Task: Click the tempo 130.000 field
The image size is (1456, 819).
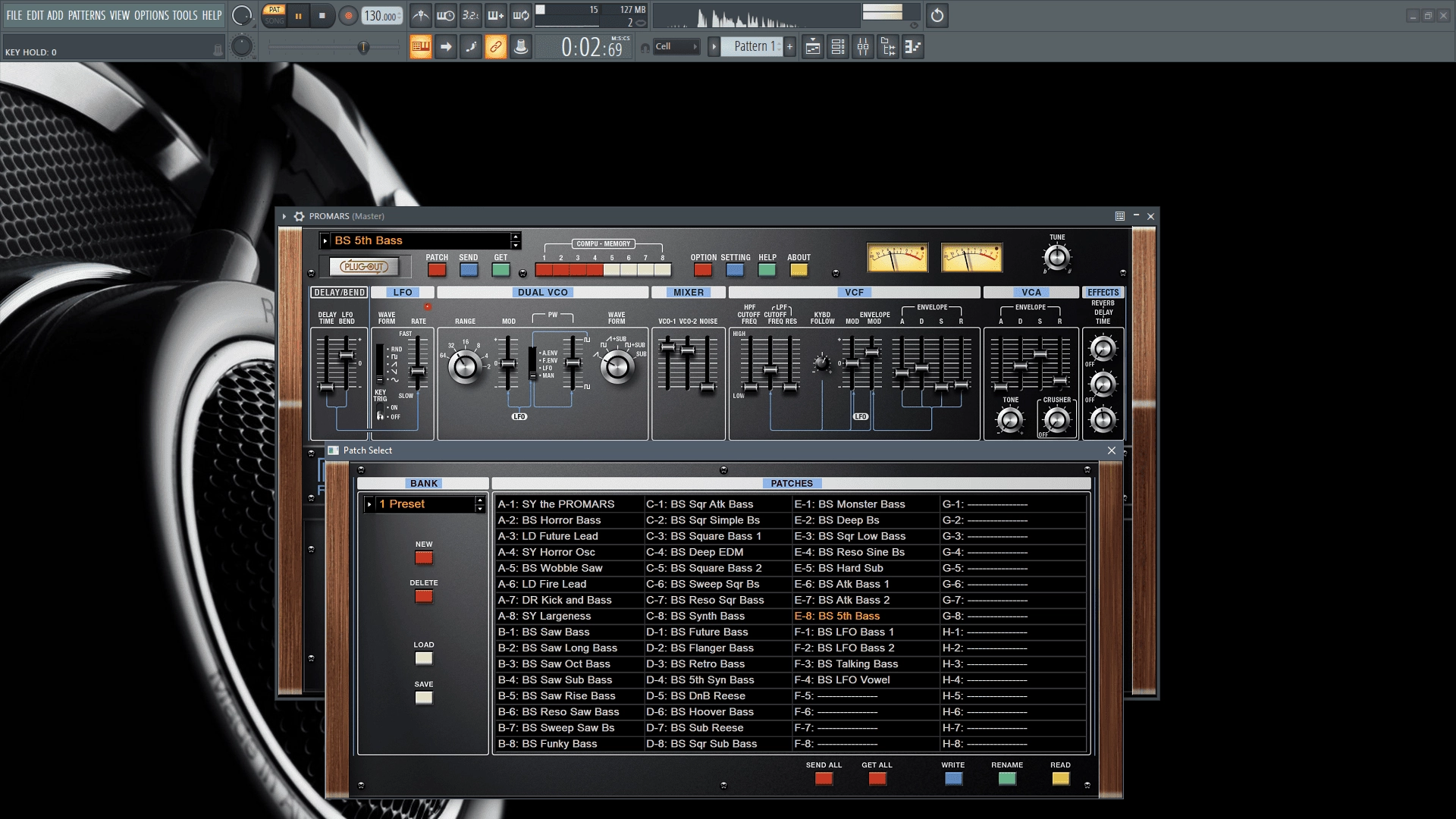Action: tap(381, 16)
